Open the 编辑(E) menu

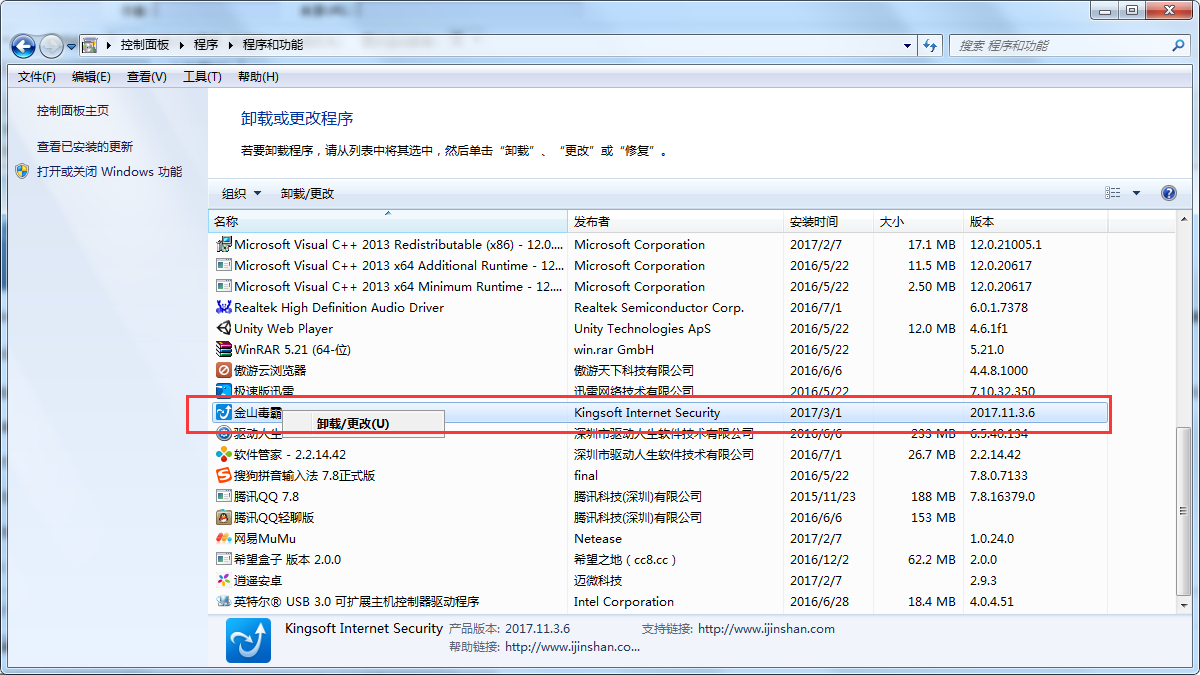[x=91, y=77]
